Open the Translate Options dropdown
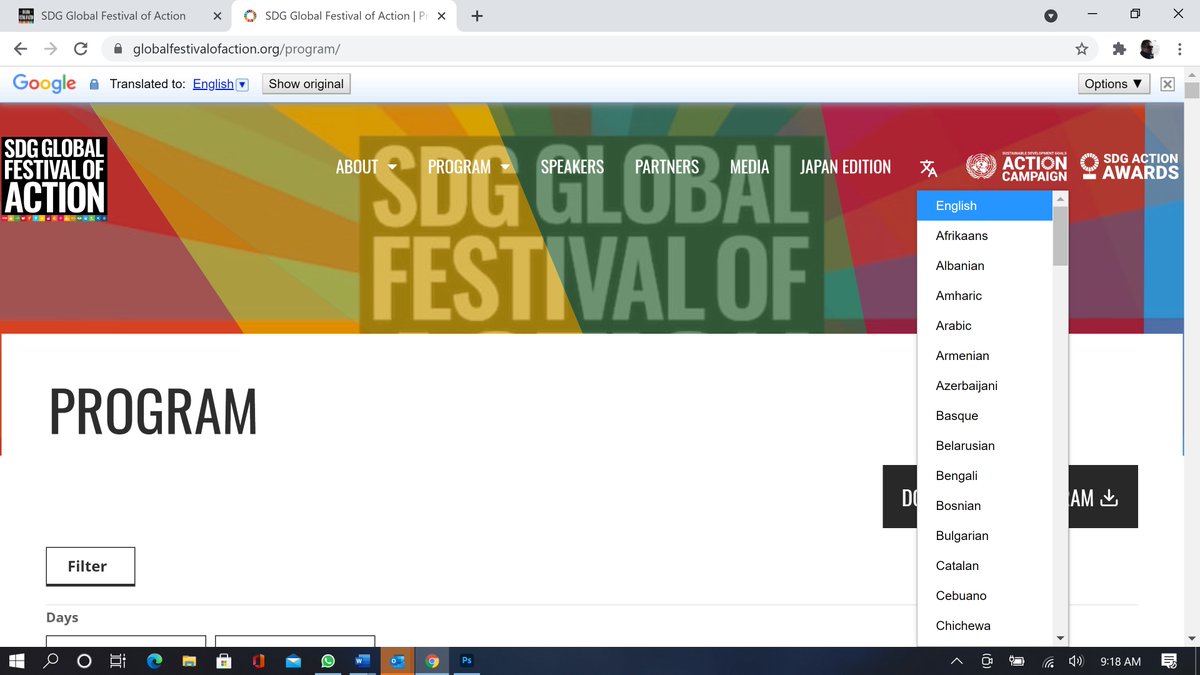1200x675 pixels. click(x=1114, y=84)
